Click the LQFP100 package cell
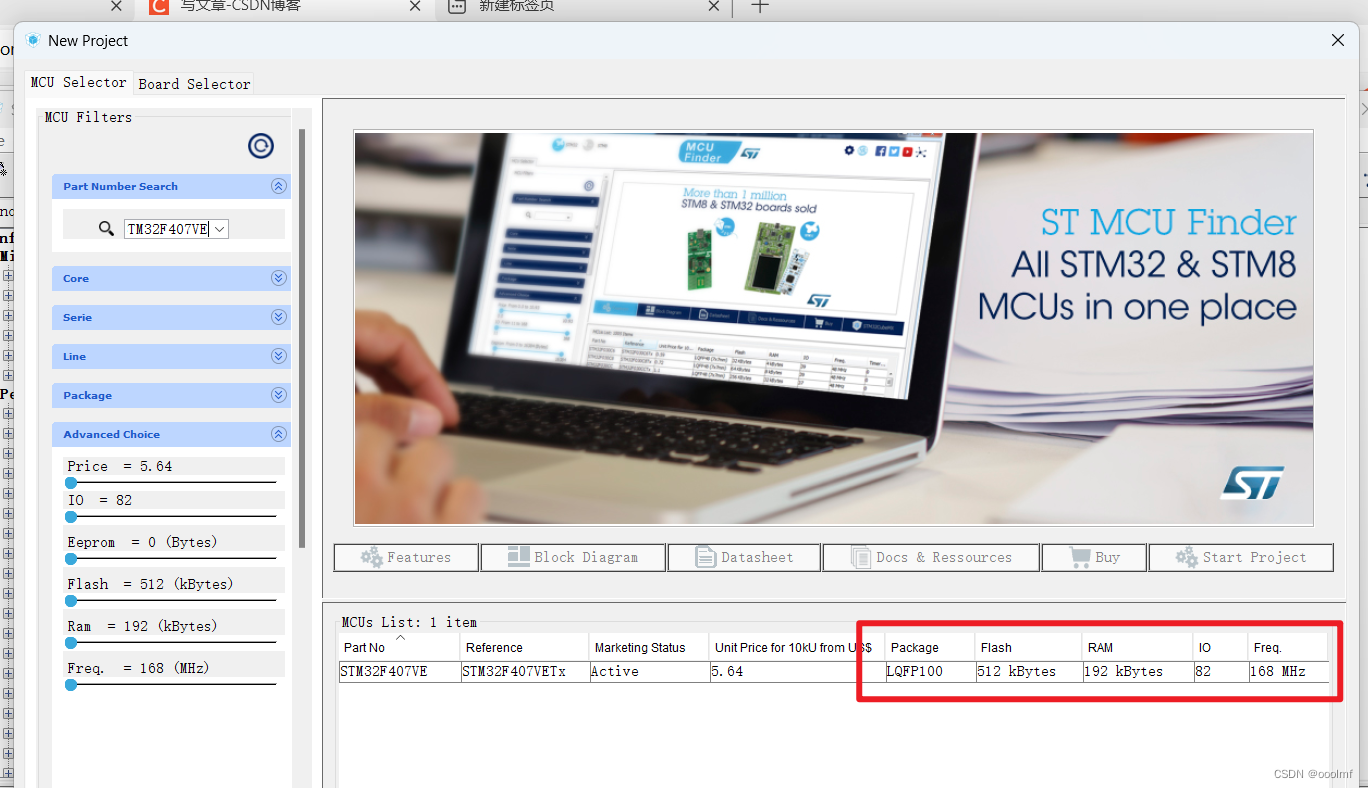Image resolution: width=1368 pixels, height=788 pixels. [x=929, y=672]
